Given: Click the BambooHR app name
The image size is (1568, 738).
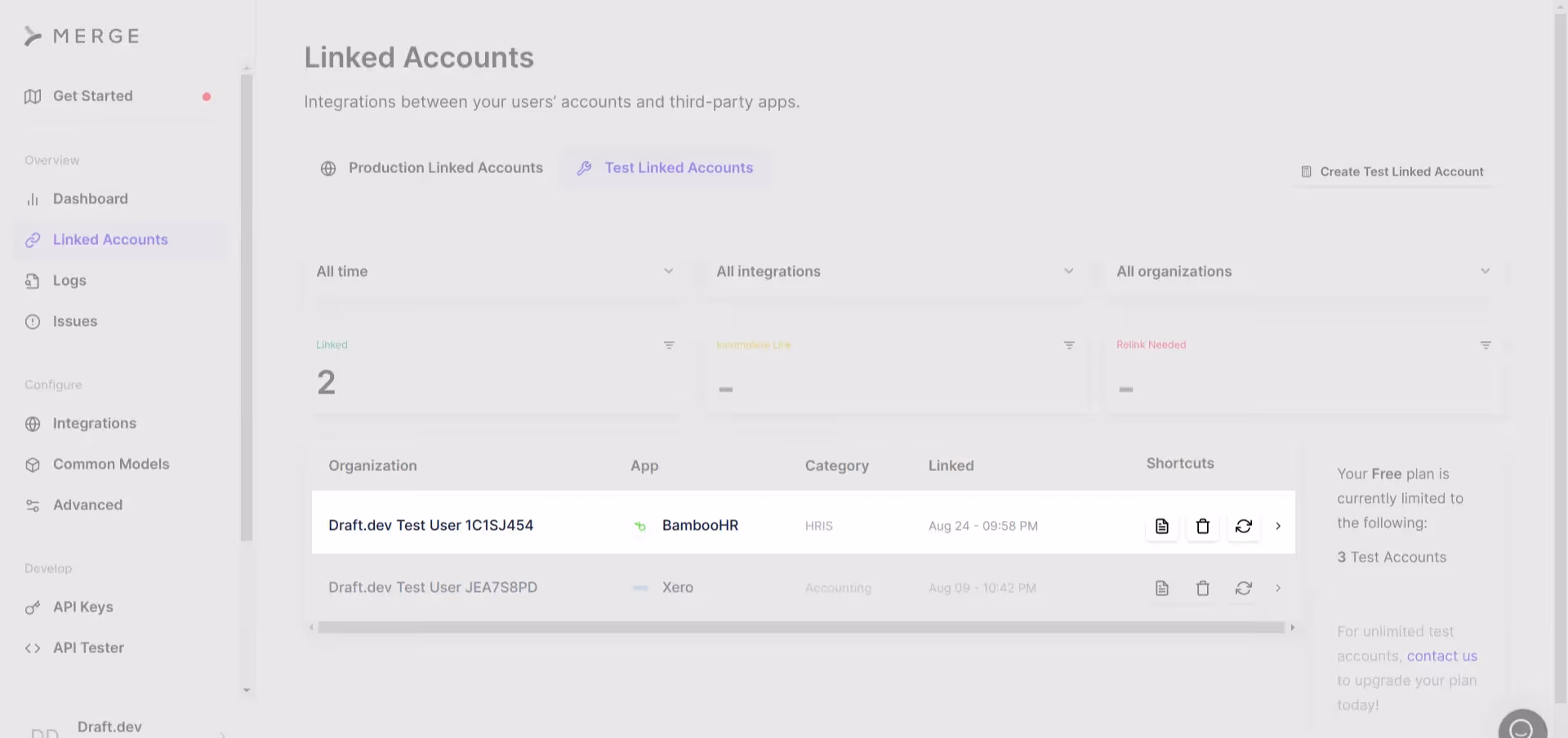Looking at the screenshot, I should click(x=700, y=526).
